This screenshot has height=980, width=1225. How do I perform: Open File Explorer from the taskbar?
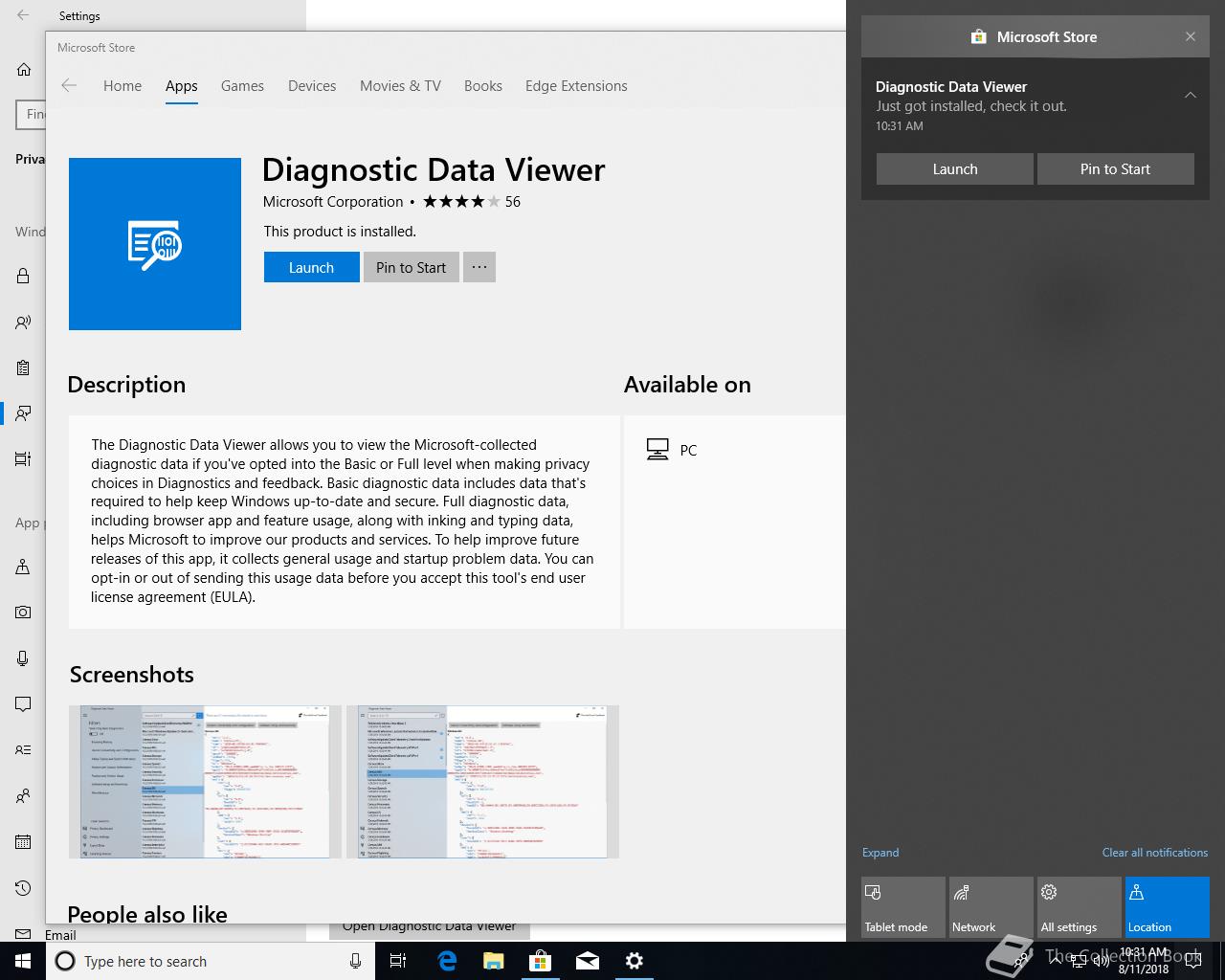tap(494, 961)
